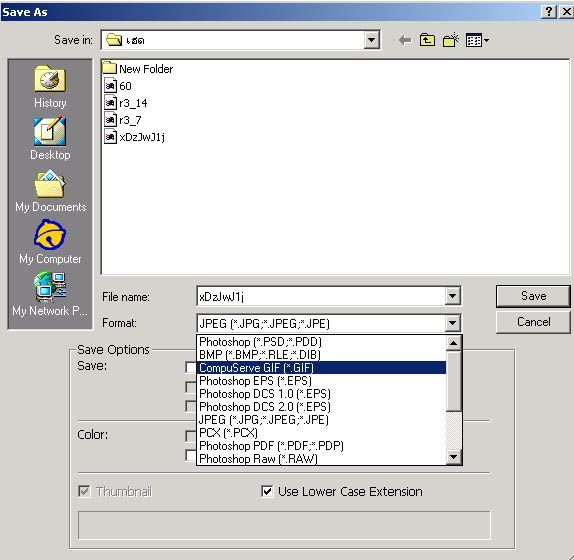
Task: Click the format list scrollbar thumb
Action: point(454,381)
